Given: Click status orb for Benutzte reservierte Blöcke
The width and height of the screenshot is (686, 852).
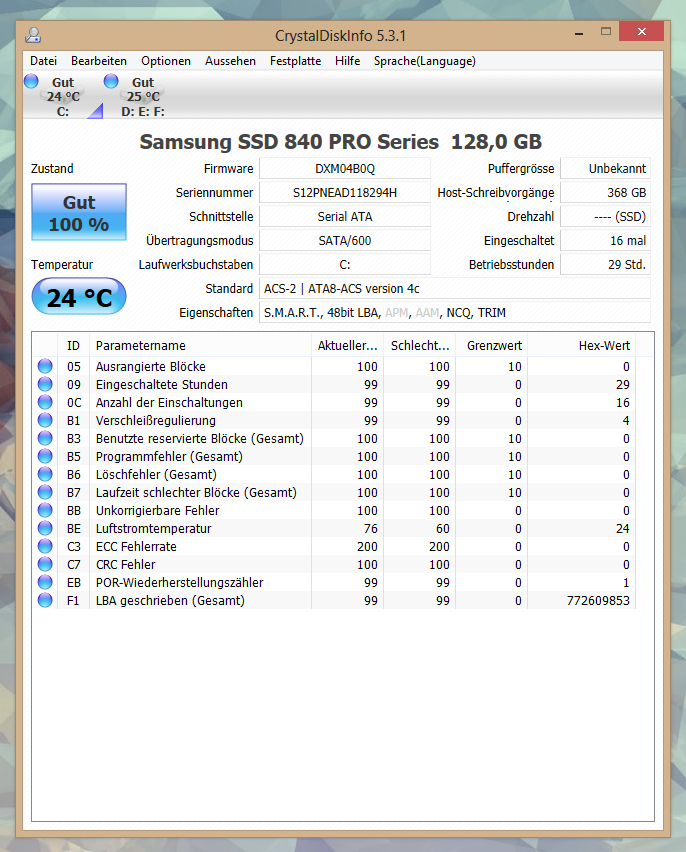Looking at the screenshot, I should (x=45, y=438).
